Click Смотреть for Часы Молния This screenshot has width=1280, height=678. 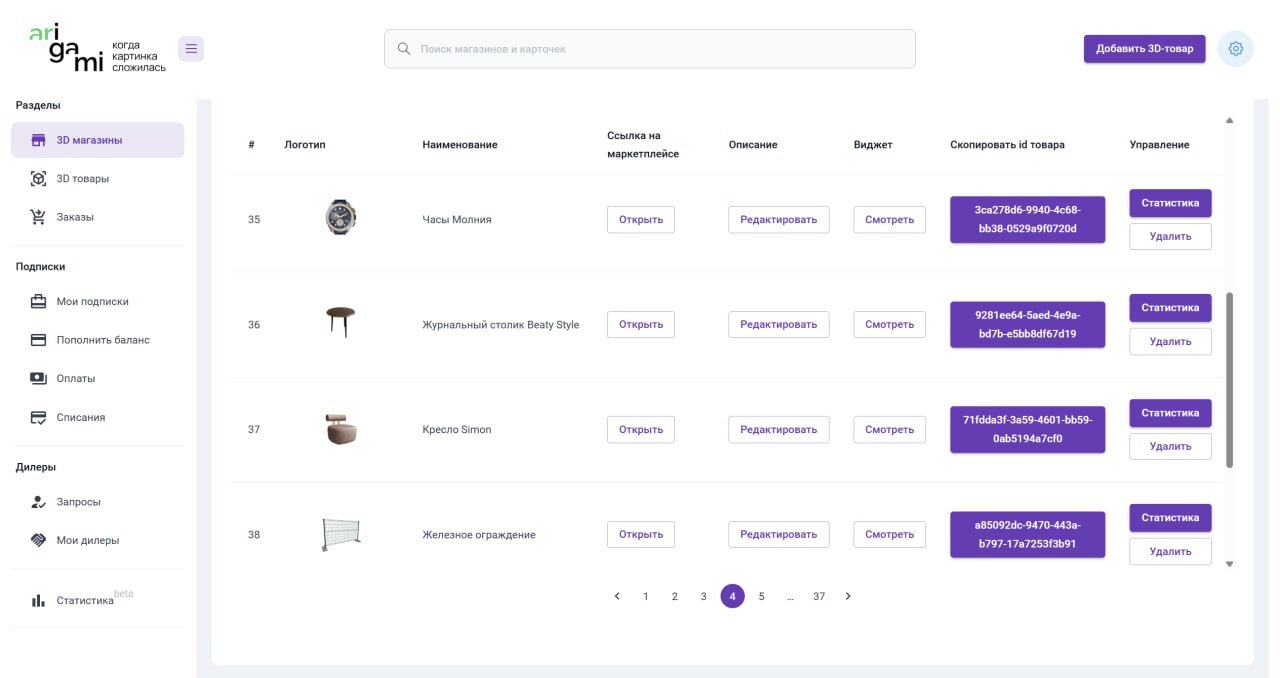click(x=889, y=219)
